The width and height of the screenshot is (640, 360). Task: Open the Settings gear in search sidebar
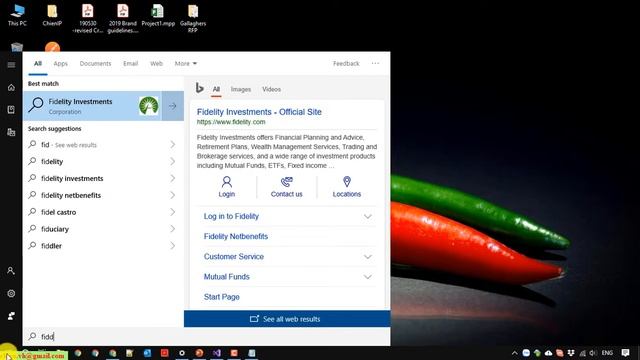(11, 293)
